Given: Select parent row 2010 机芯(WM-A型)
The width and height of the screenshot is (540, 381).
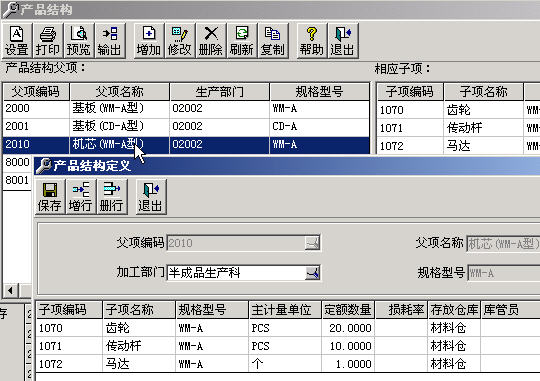Looking at the screenshot, I should point(186,144).
